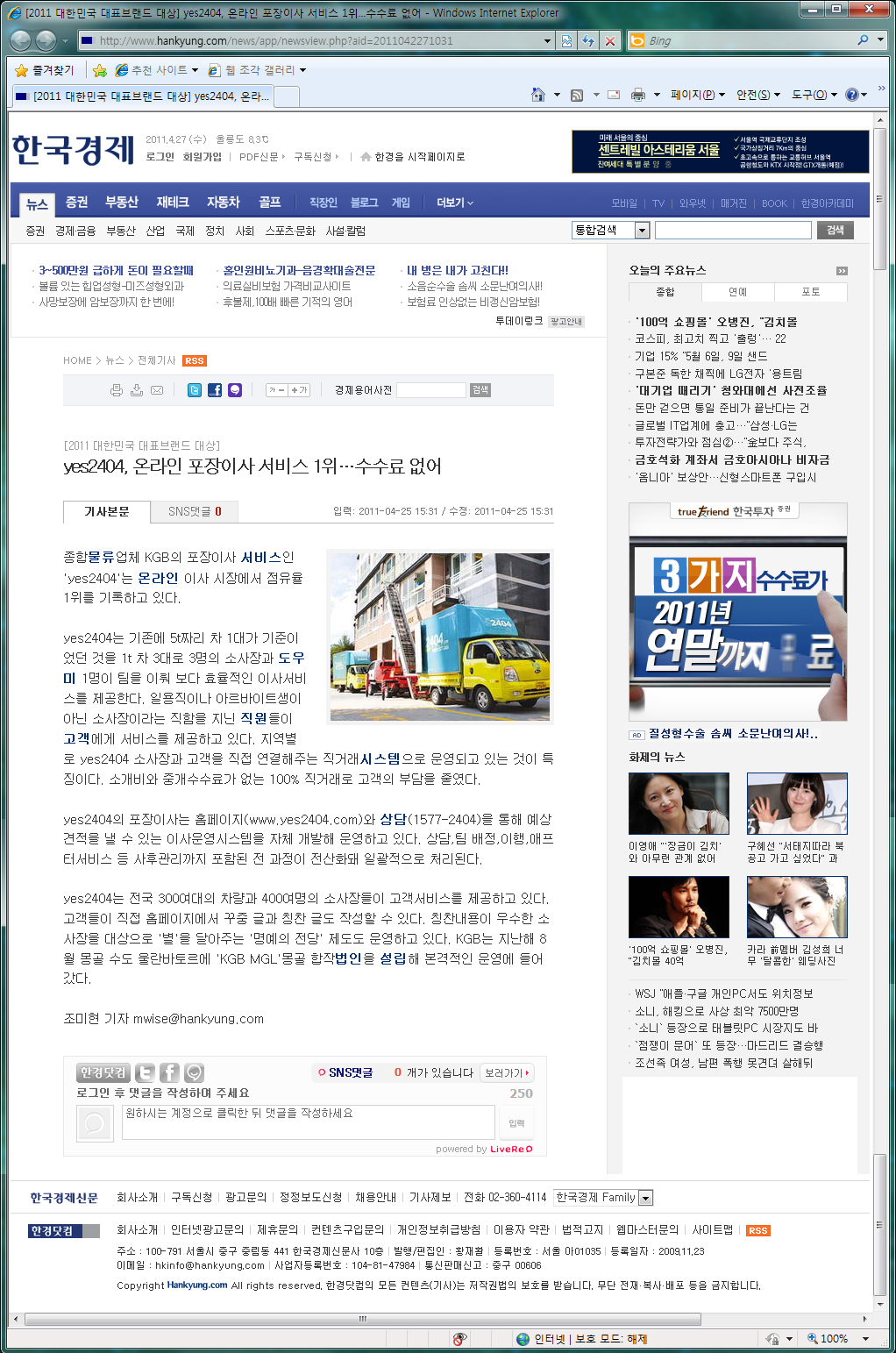Image resolution: width=896 pixels, height=1353 pixels.
Task: Click the Home icon in command bar
Action: (x=538, y=95)
